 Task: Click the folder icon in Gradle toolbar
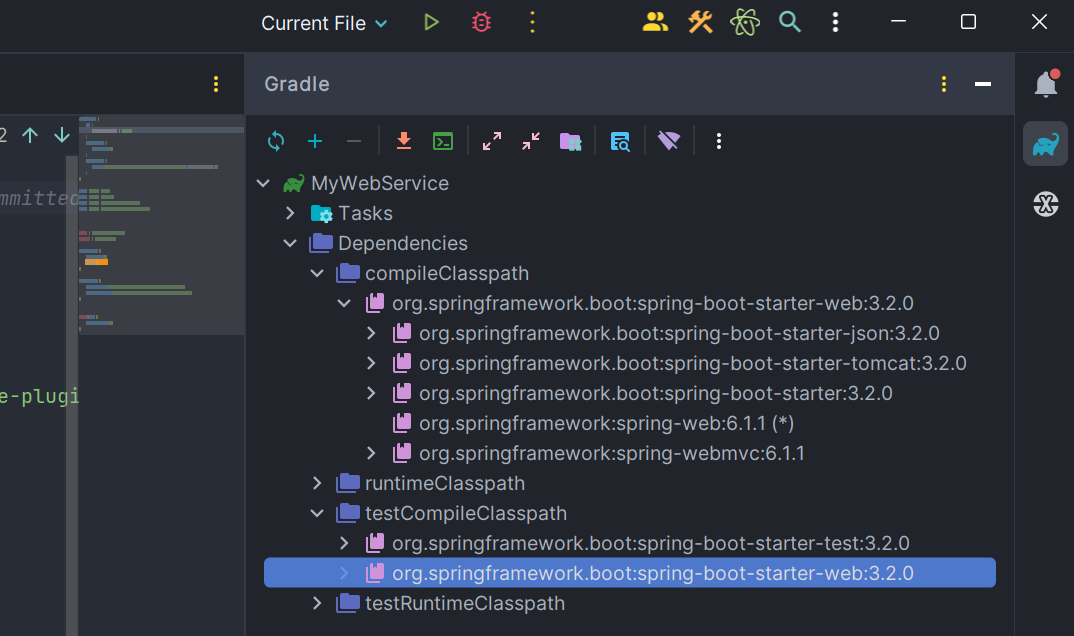point(571,141)
